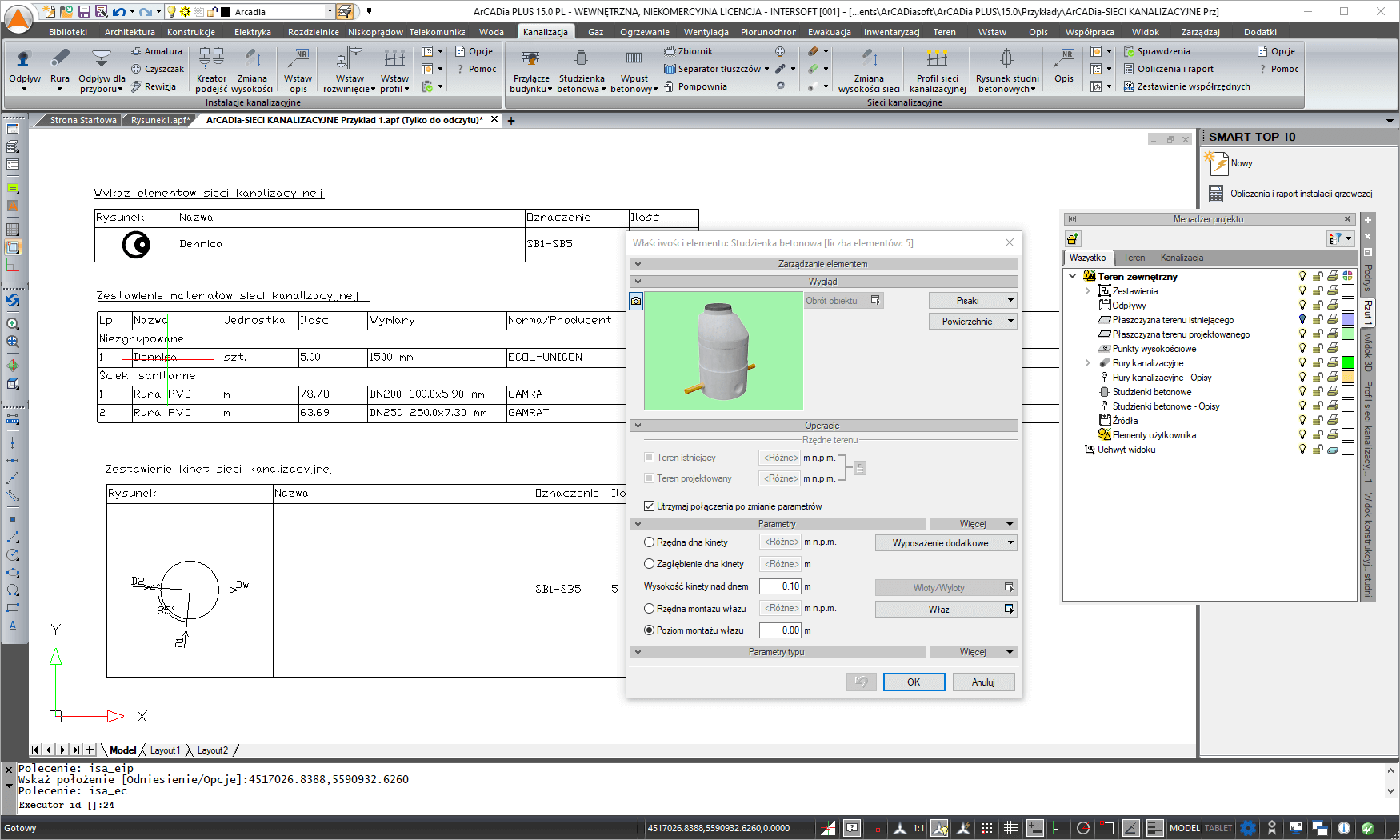
Task: Toggle grid display in status bar
Action: pos(1010,828)
